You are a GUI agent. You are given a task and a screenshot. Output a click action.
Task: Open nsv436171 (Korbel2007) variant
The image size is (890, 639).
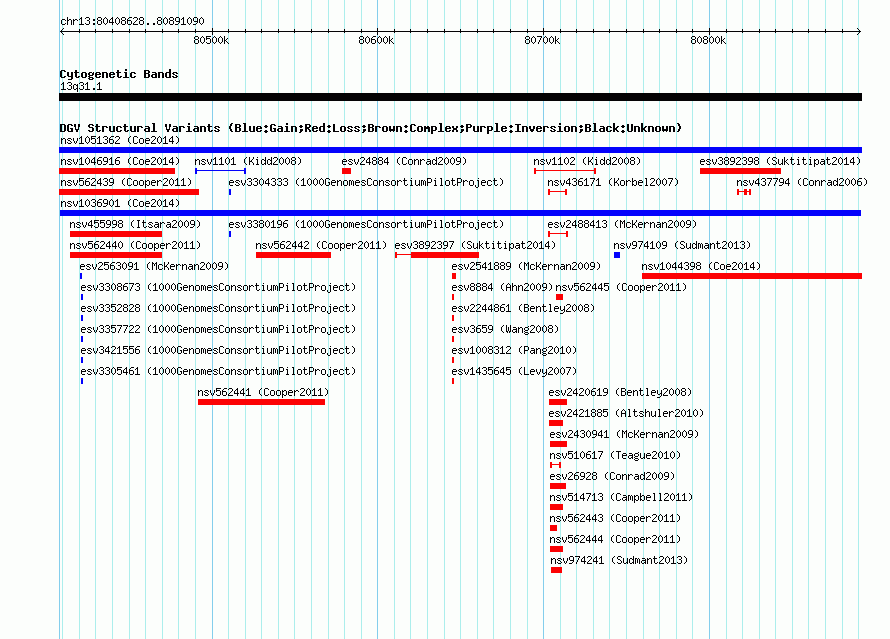[613, 182]
